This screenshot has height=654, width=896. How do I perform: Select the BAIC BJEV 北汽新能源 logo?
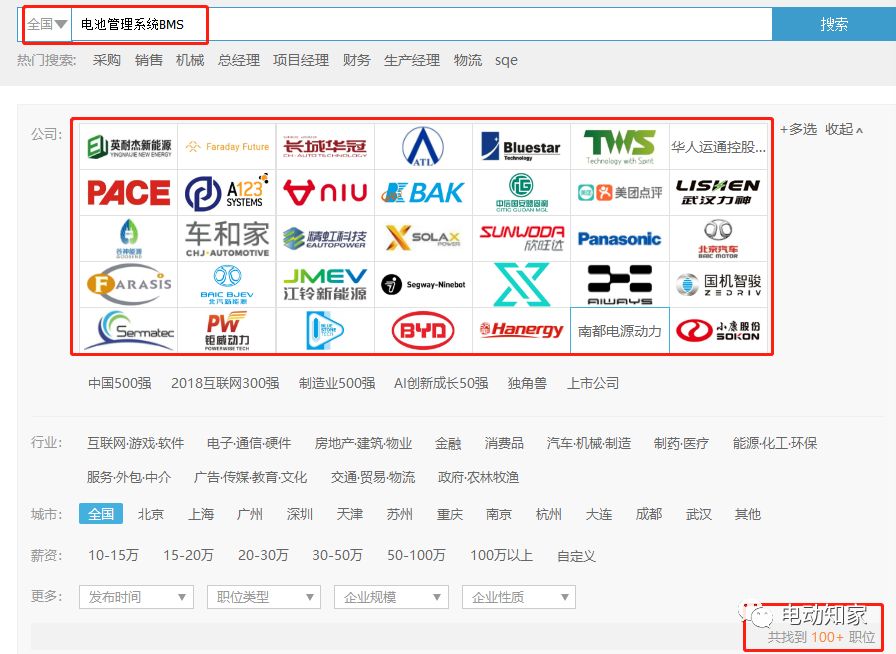tap(227, 284)
